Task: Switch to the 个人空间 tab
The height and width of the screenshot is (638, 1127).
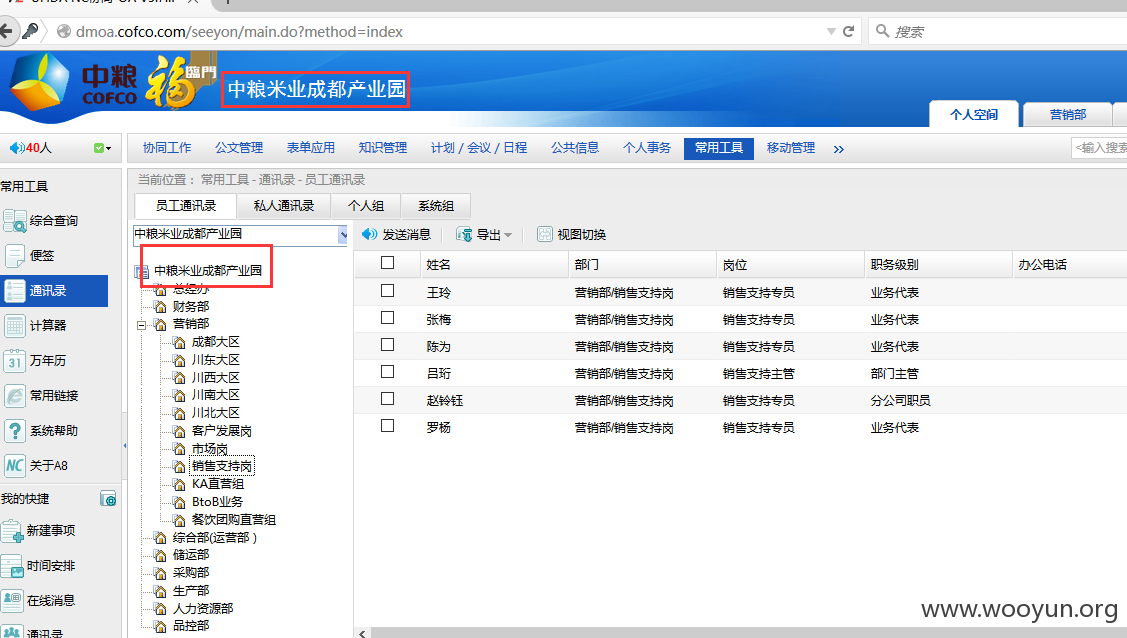Action: [974, 114]
